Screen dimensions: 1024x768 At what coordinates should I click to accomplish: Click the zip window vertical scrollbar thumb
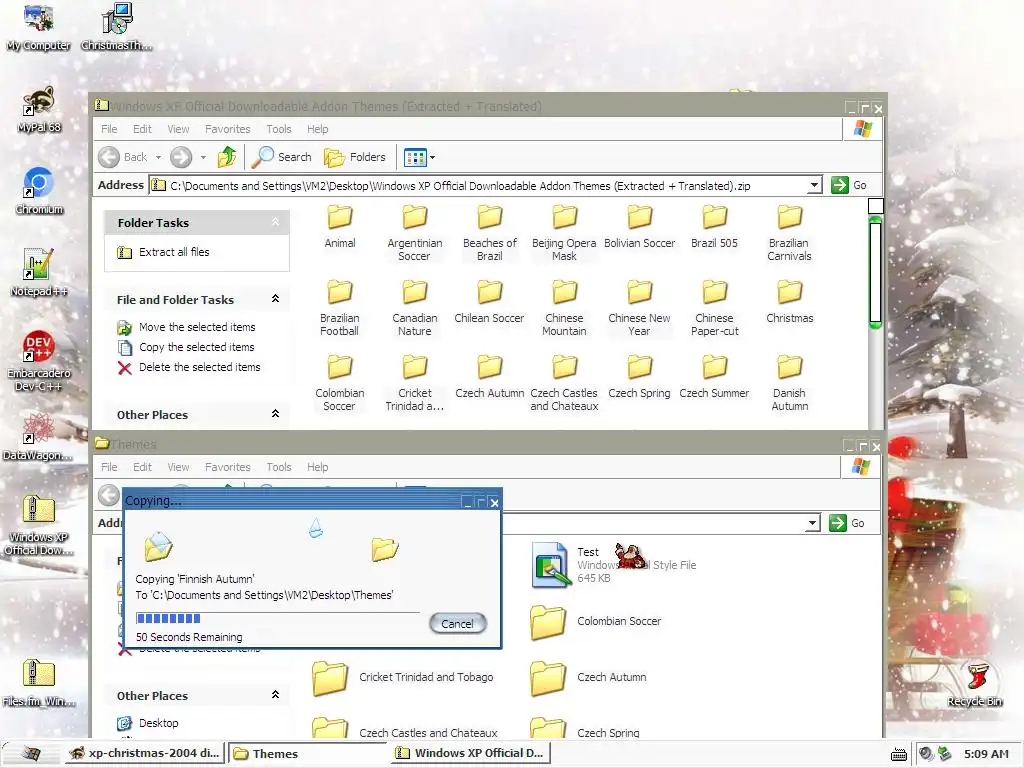click(875, 273)
